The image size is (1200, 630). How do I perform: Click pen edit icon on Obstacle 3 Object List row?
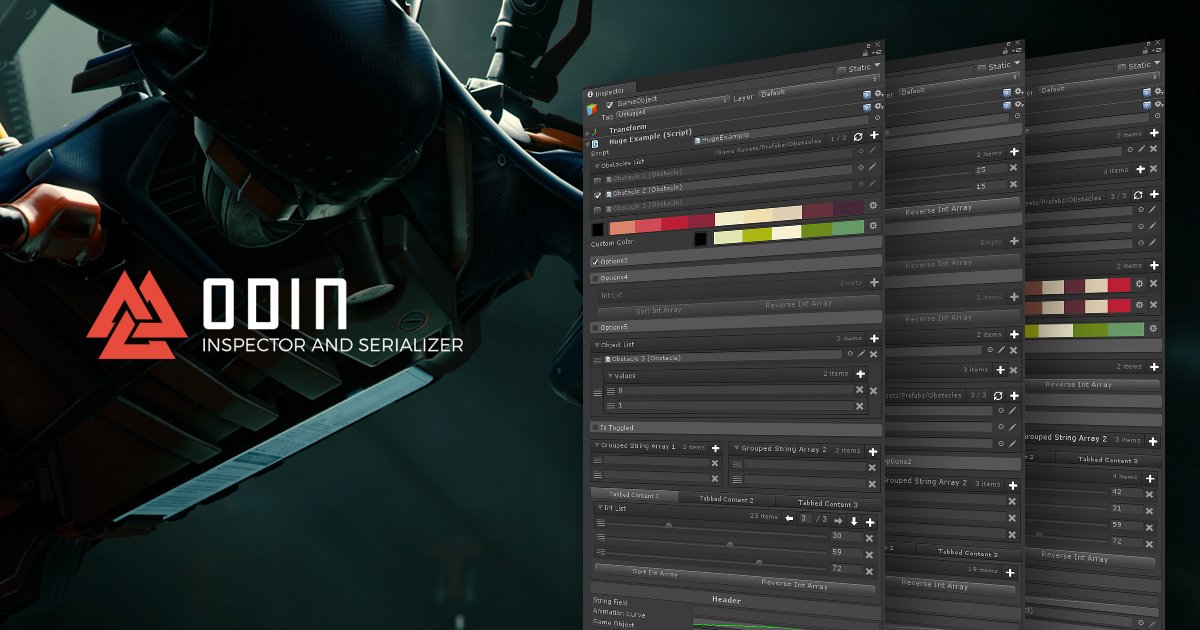coord(861,354)
